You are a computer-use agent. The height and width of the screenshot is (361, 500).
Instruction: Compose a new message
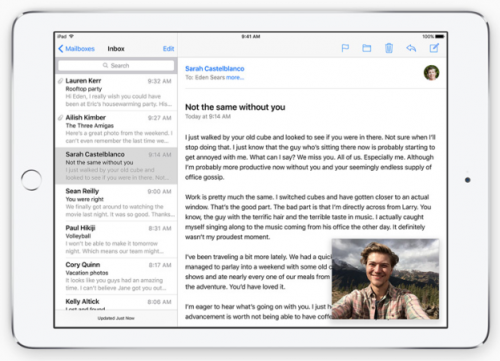[434, 48]
